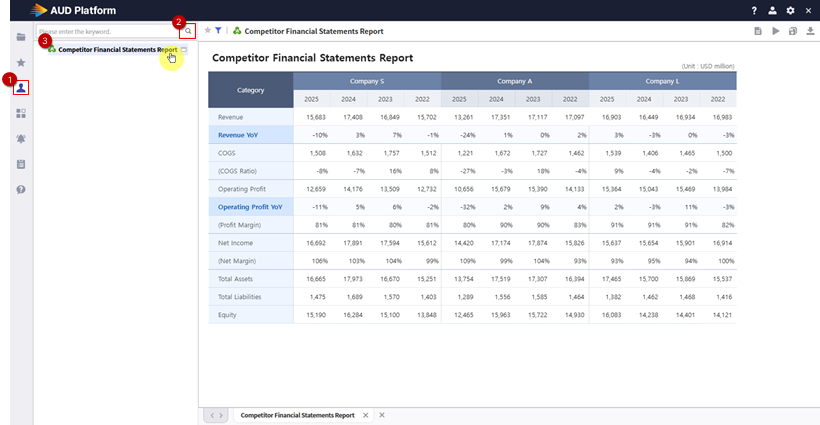Viewport: 820px width, 425px height.
Task: Click the search magnifier button
Action: coord(187,32)
